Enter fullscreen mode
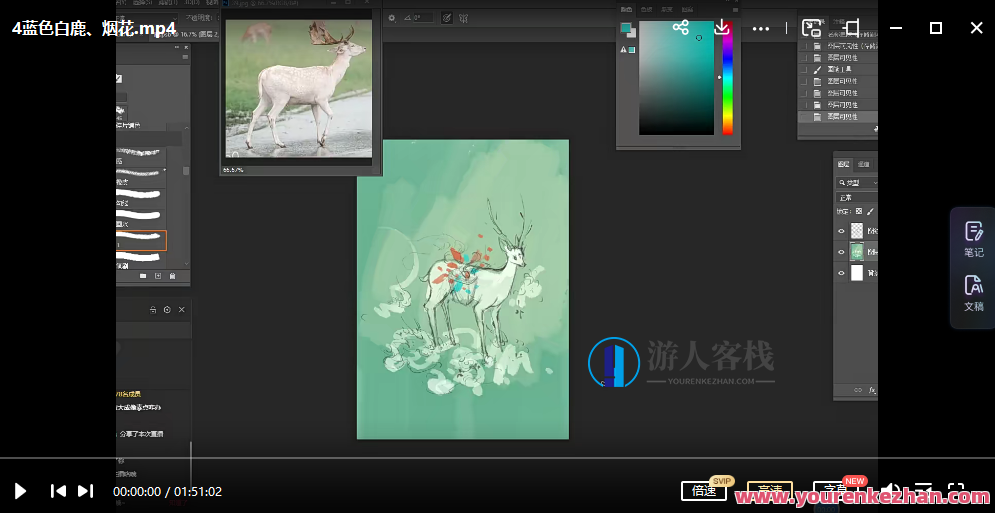This screenshot has width=995, height=513. click(x=956, y=491)
